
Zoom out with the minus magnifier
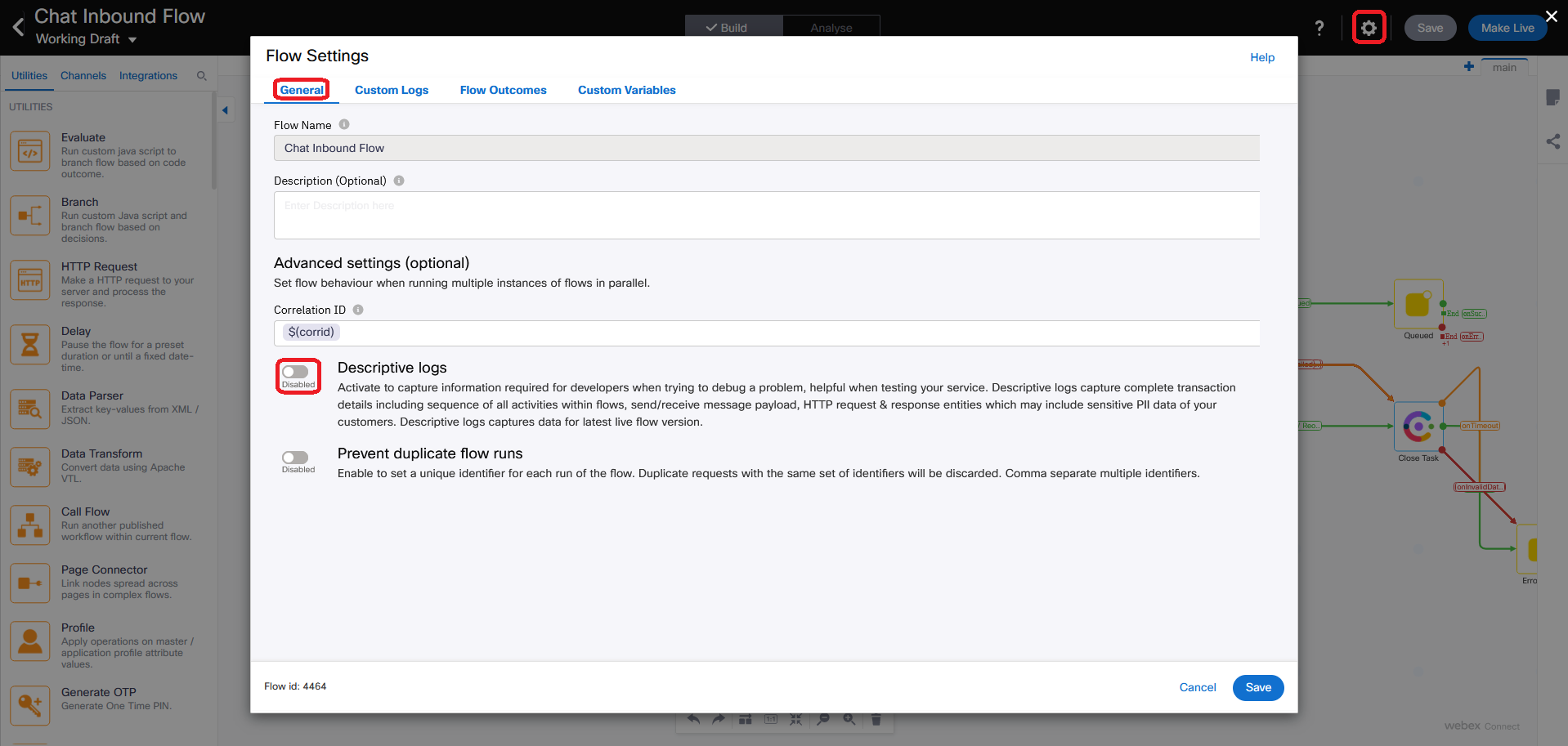pos(823,719)
